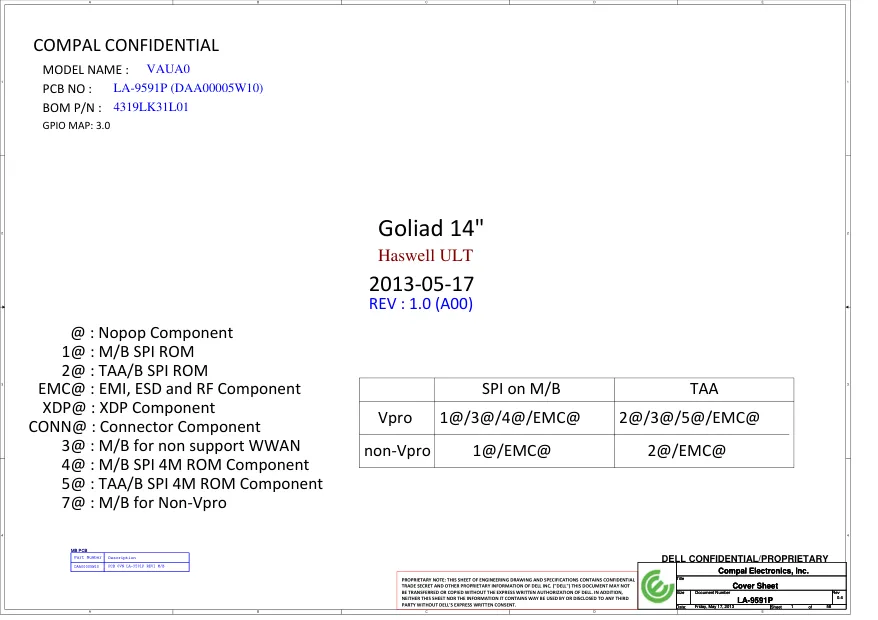
Task: Click the Haswell ULT subtitle
Action: tap(425, 255)
